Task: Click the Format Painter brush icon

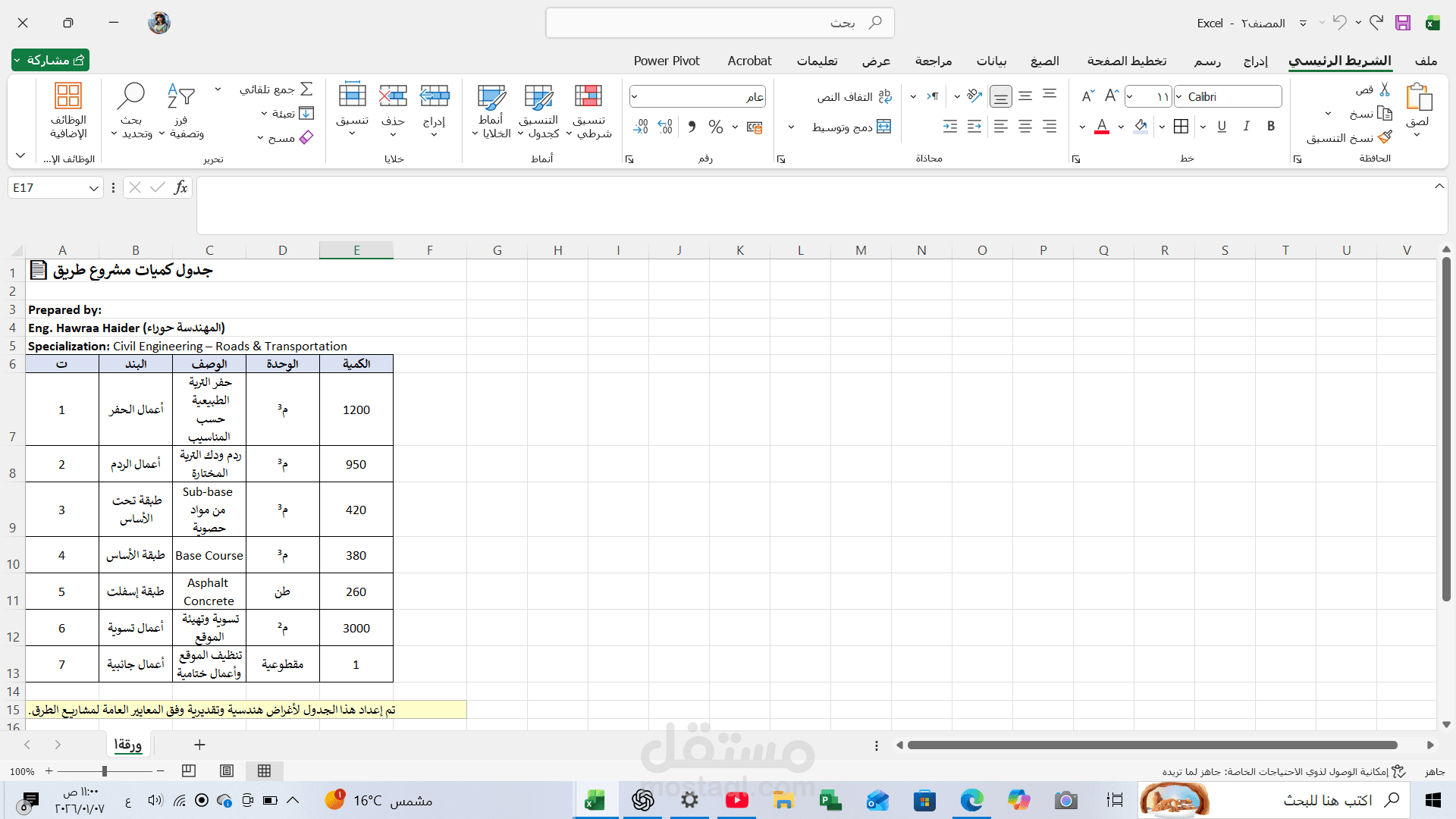Action: pyautogui.click(x=1385, y=137)
